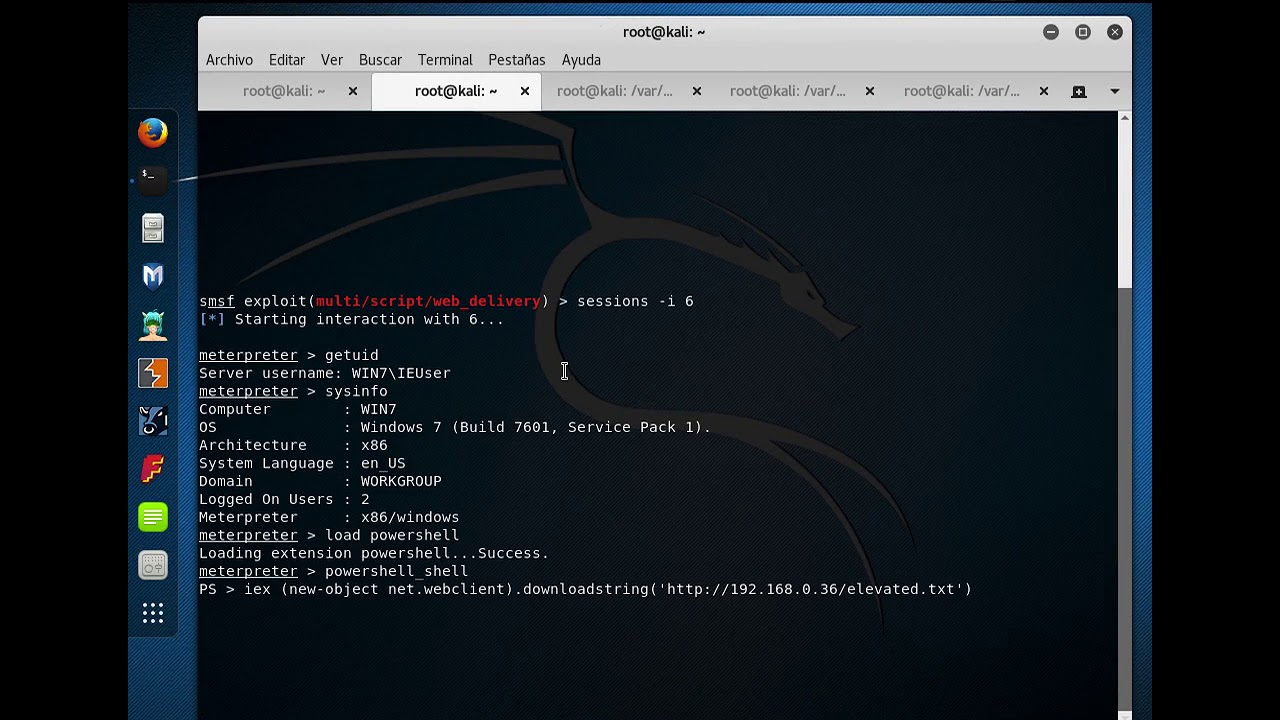Viewport: 1280px width, 720px height.
Task: Close the first root@kali: ~ tab
Action: [x=352, y=91]
